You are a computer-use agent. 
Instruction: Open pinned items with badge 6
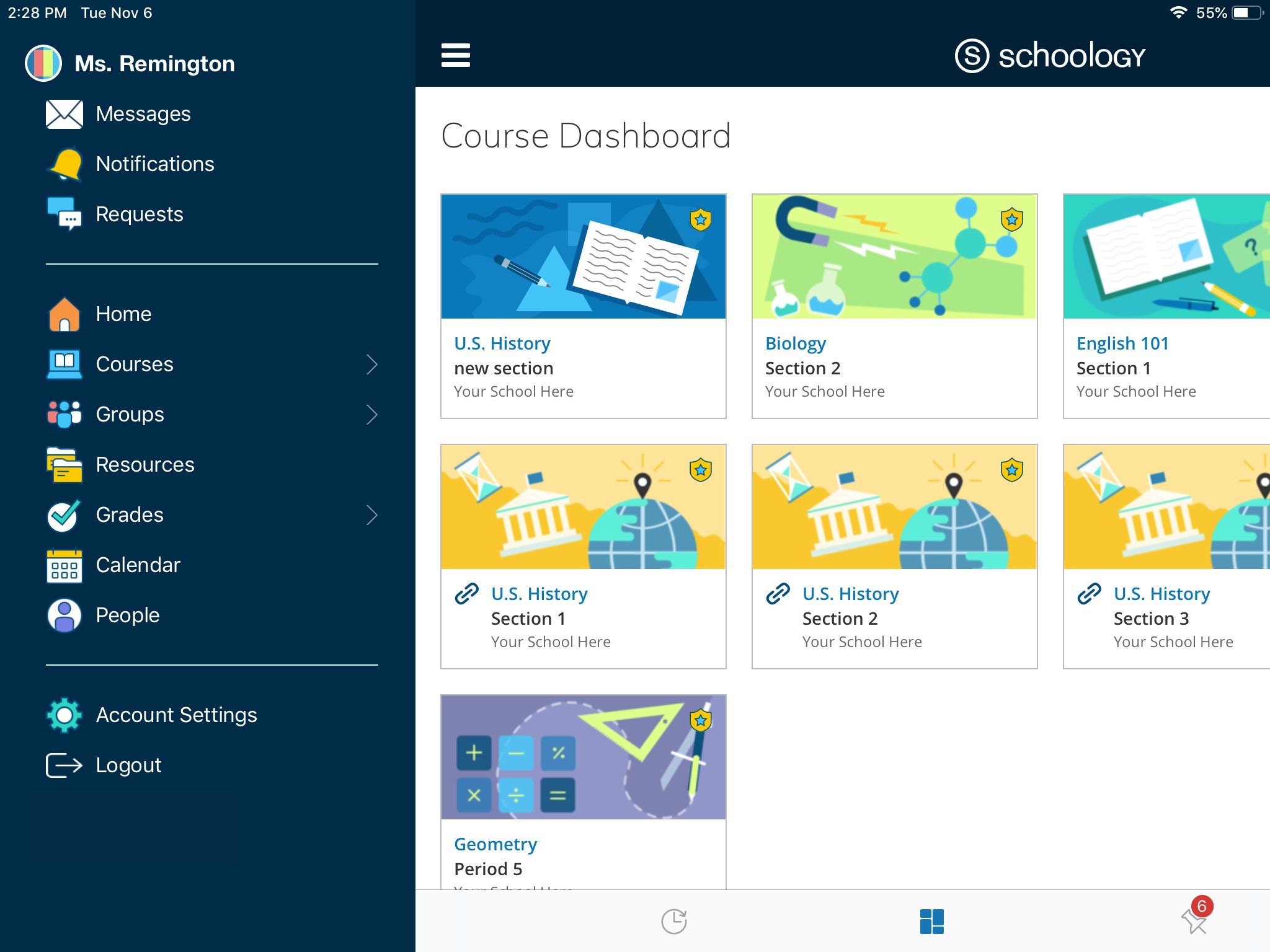[1194, 920]
